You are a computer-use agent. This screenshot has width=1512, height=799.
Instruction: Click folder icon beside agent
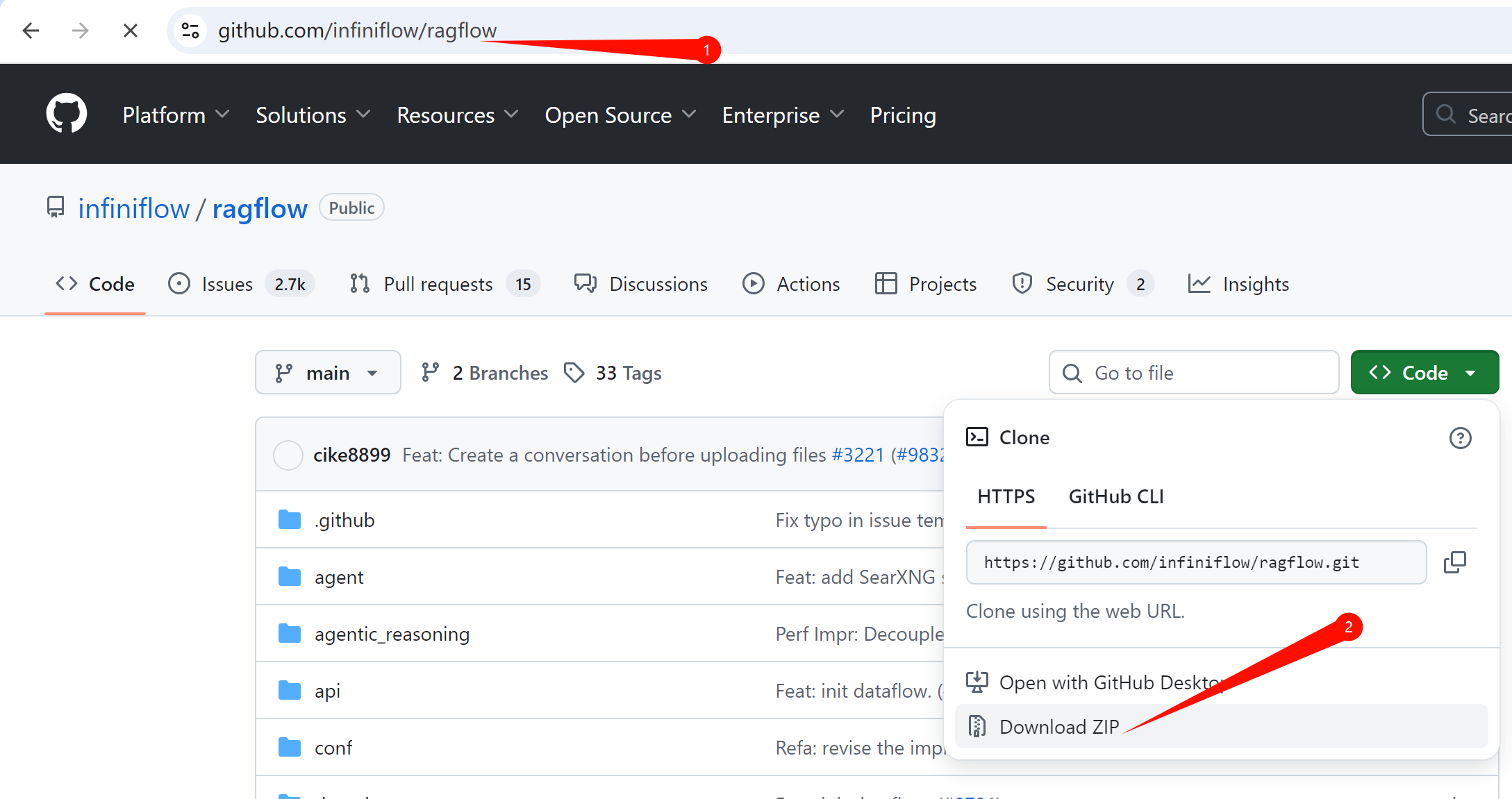tap(290, 576)
